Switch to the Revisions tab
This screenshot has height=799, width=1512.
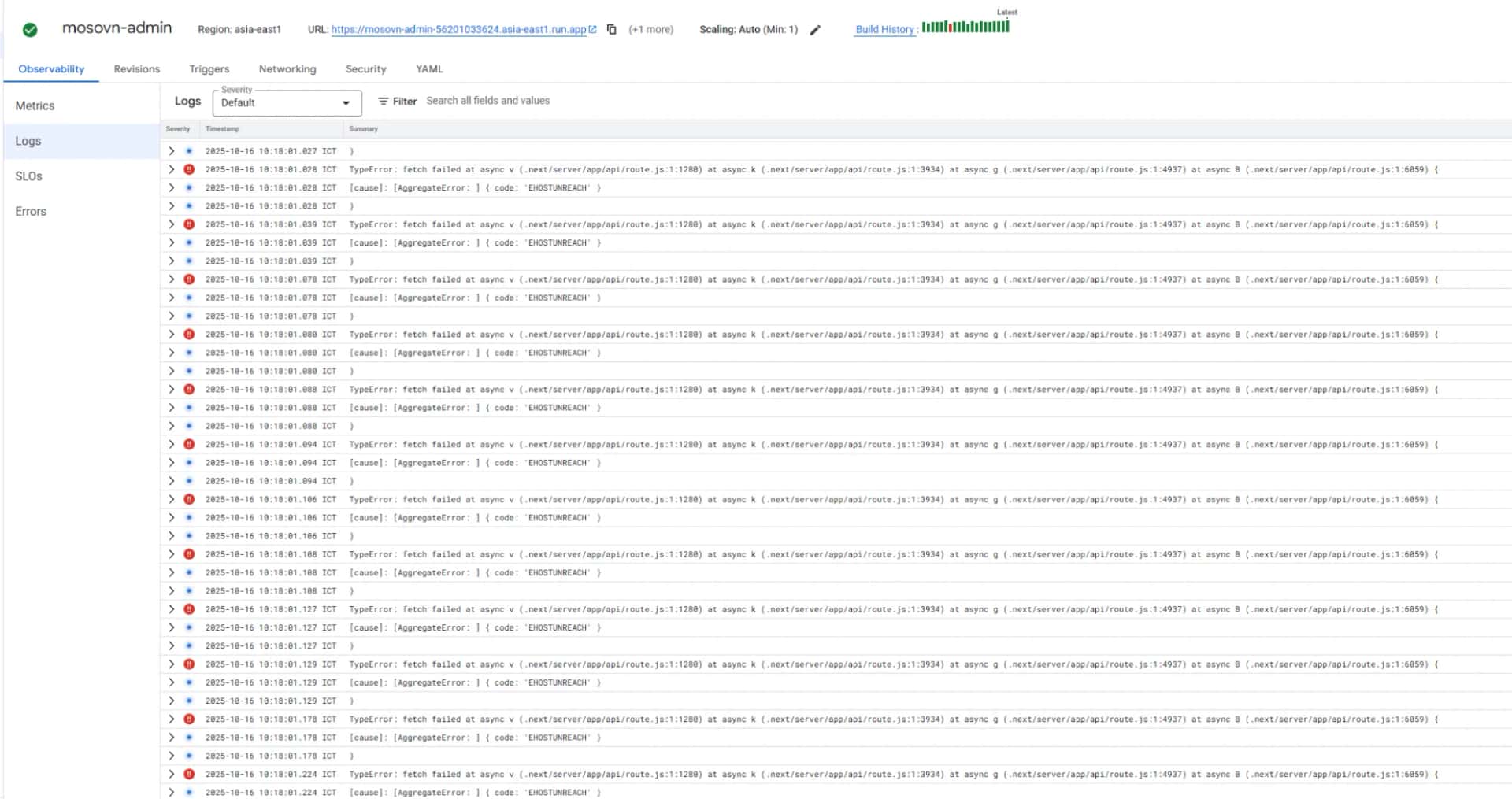[x=136, y=69]
